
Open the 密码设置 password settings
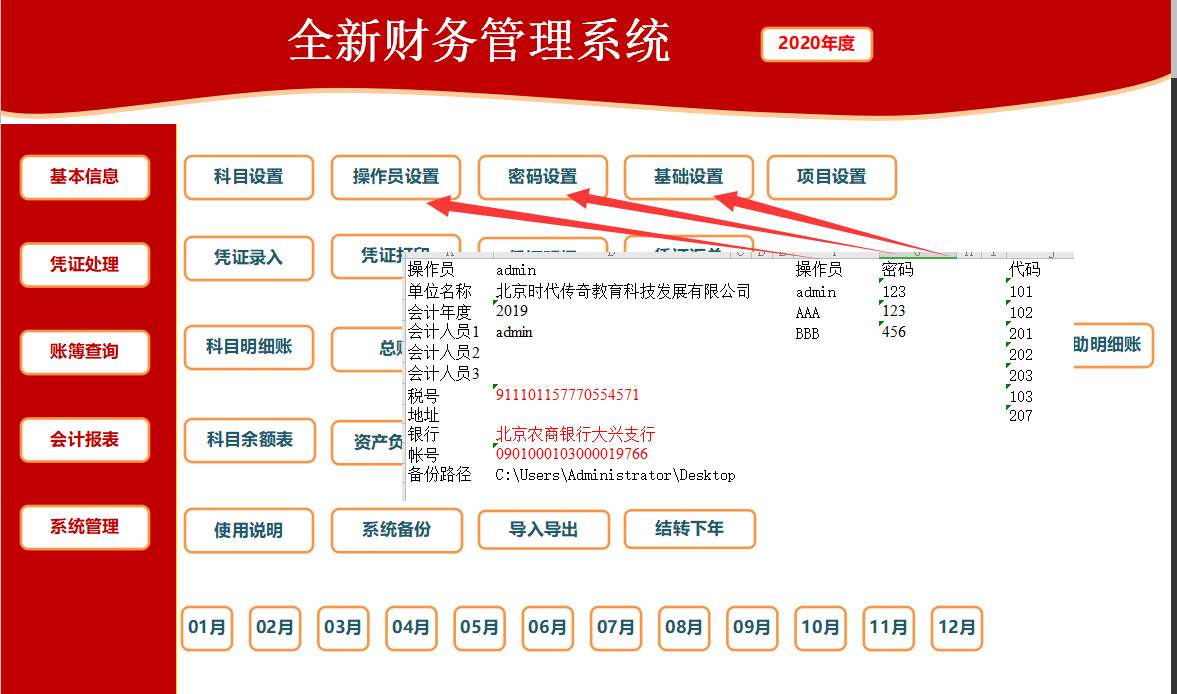(542, 177)
